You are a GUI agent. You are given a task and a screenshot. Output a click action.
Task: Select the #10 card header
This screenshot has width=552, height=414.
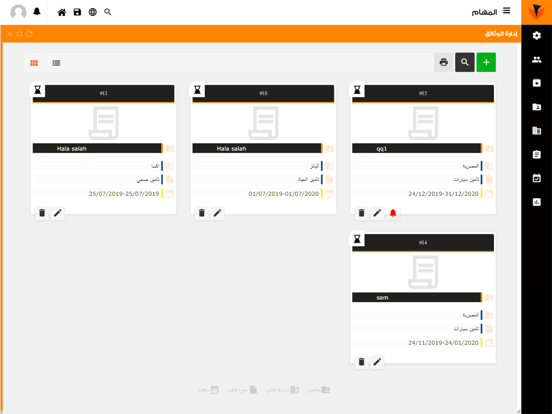(263, 94)
